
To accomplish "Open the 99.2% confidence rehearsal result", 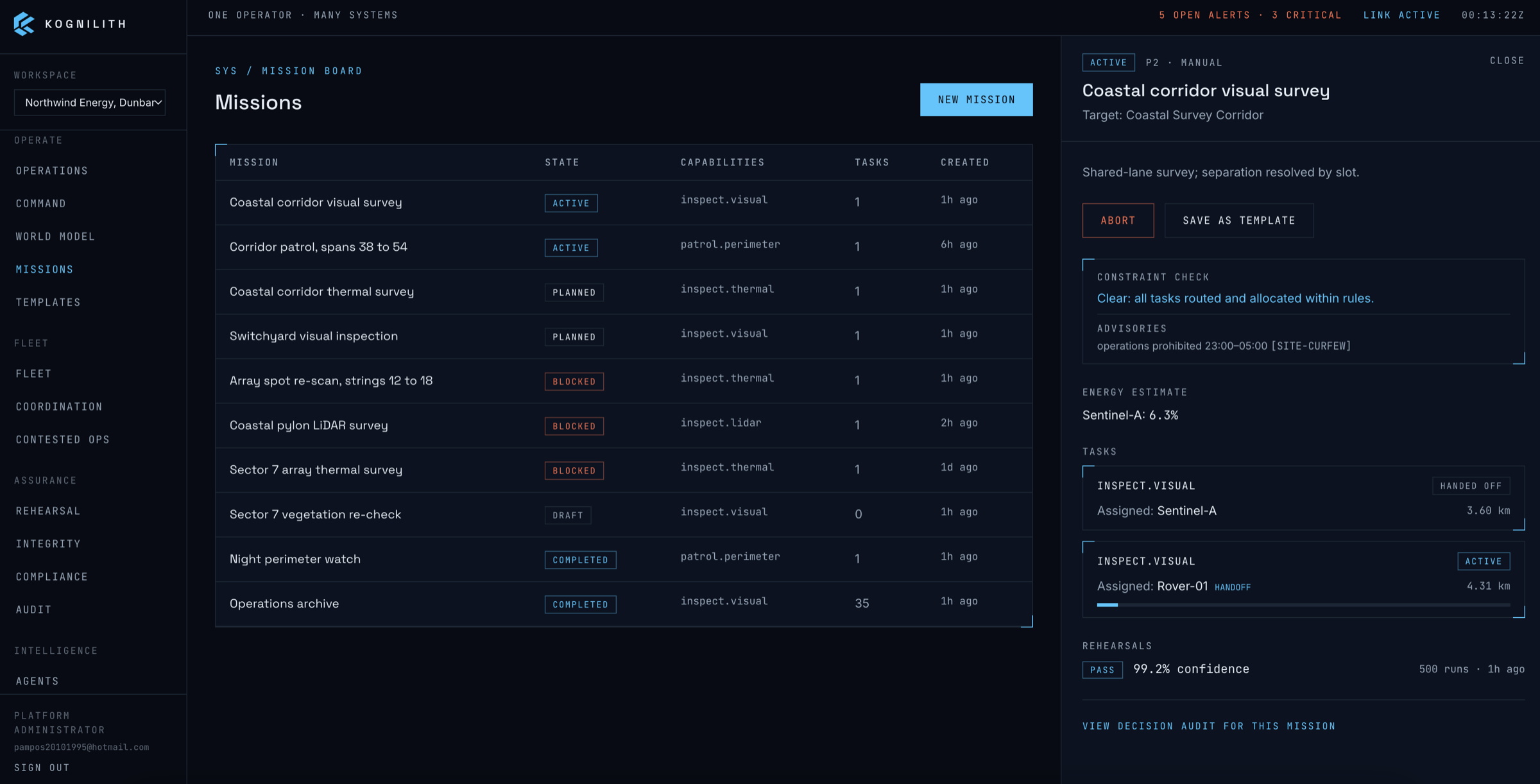I will tap(1191, 669).
